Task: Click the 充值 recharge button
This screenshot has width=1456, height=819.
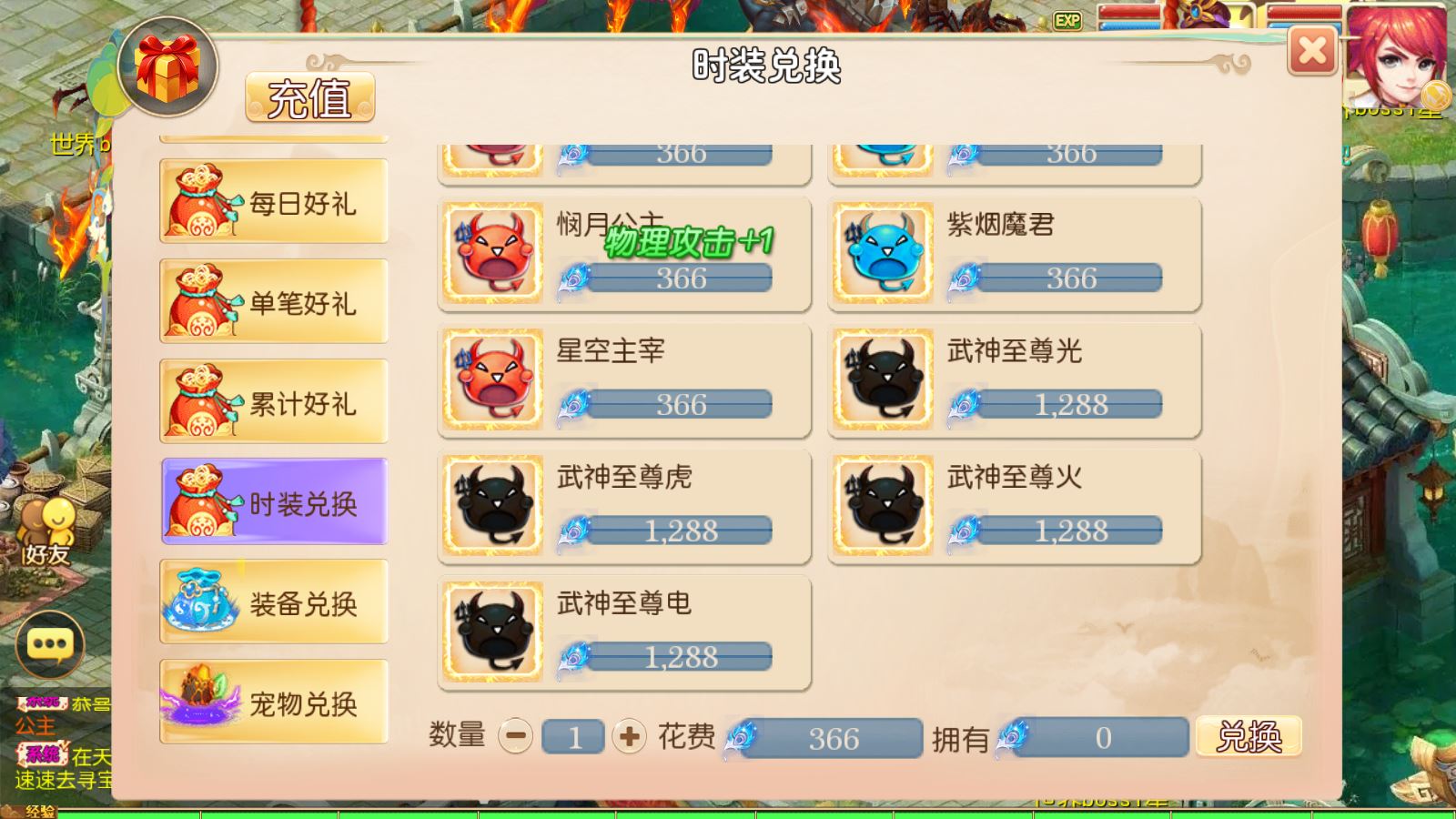Action: tap(310, 97)
